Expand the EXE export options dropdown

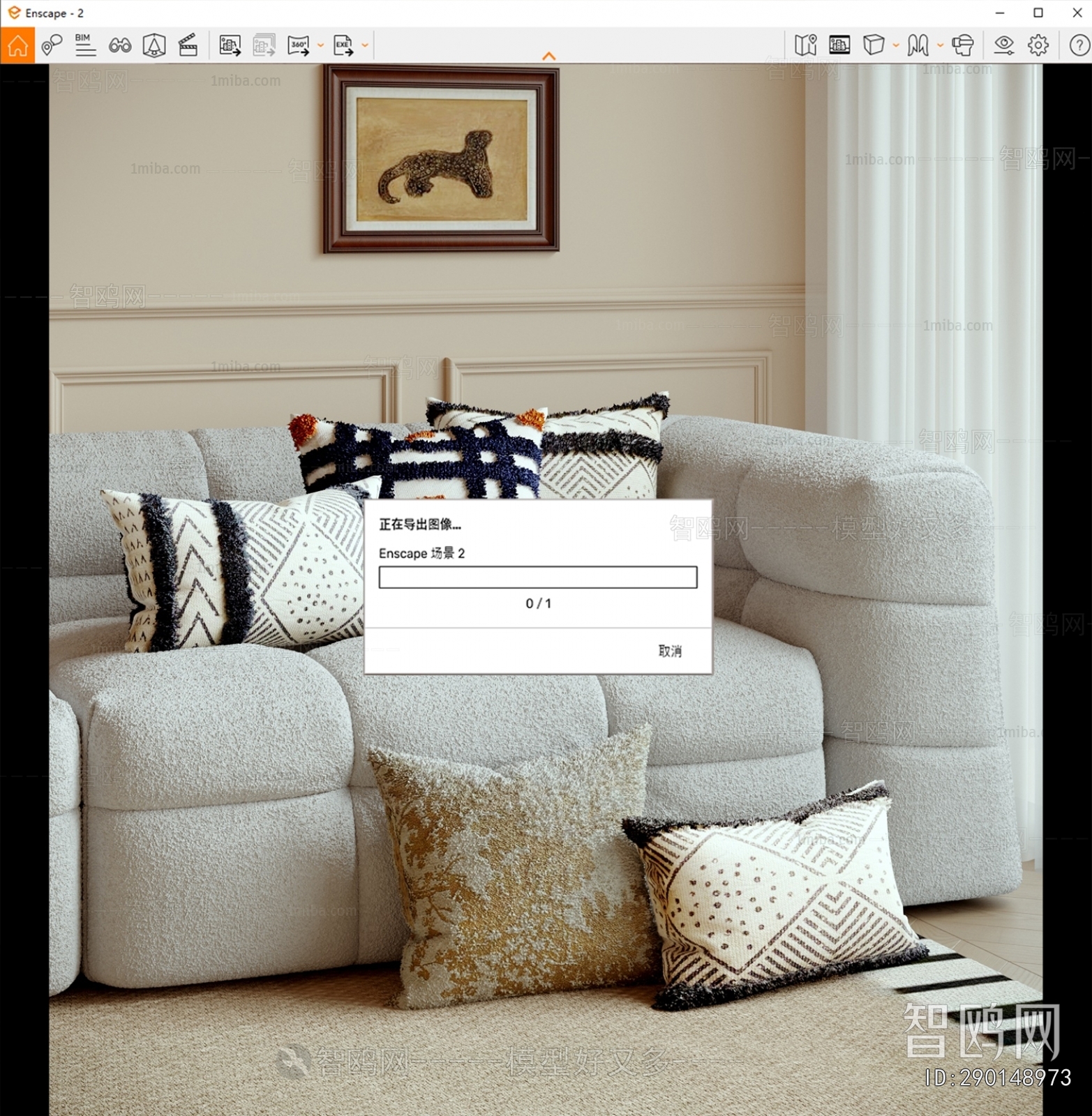coord(364,45)
